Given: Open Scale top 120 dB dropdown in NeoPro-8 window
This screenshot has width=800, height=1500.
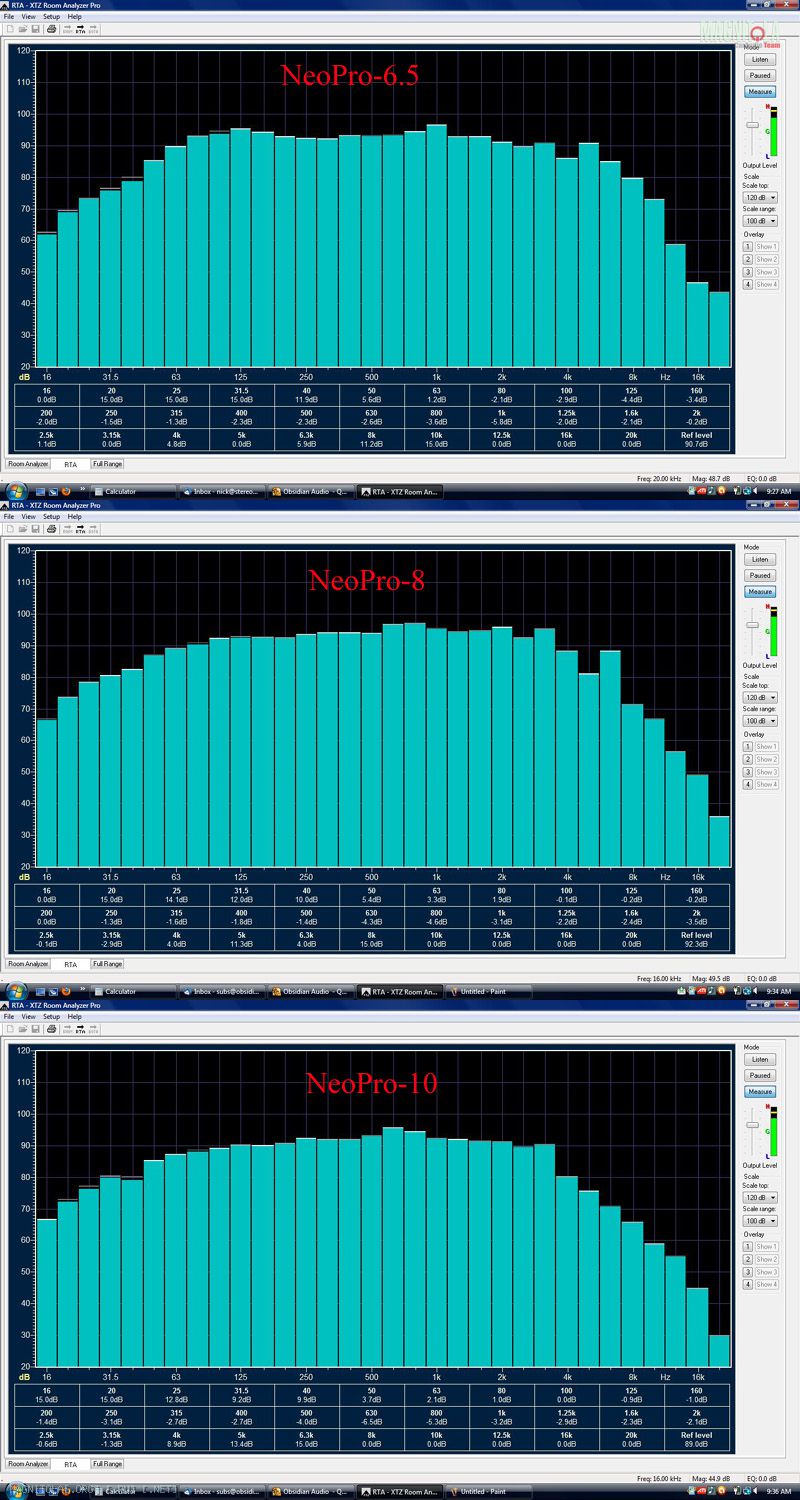Looking at the screenshot, I should tap(759, 698).
